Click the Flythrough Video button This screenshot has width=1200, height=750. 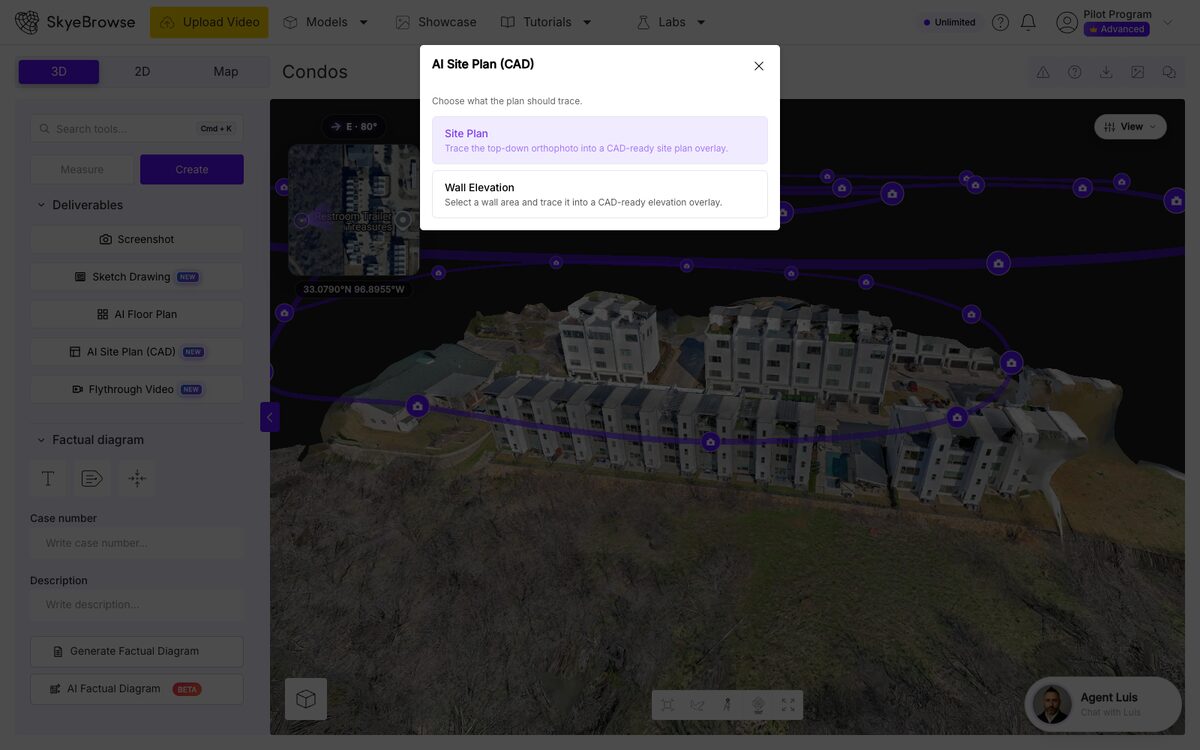tap(137, 389)
